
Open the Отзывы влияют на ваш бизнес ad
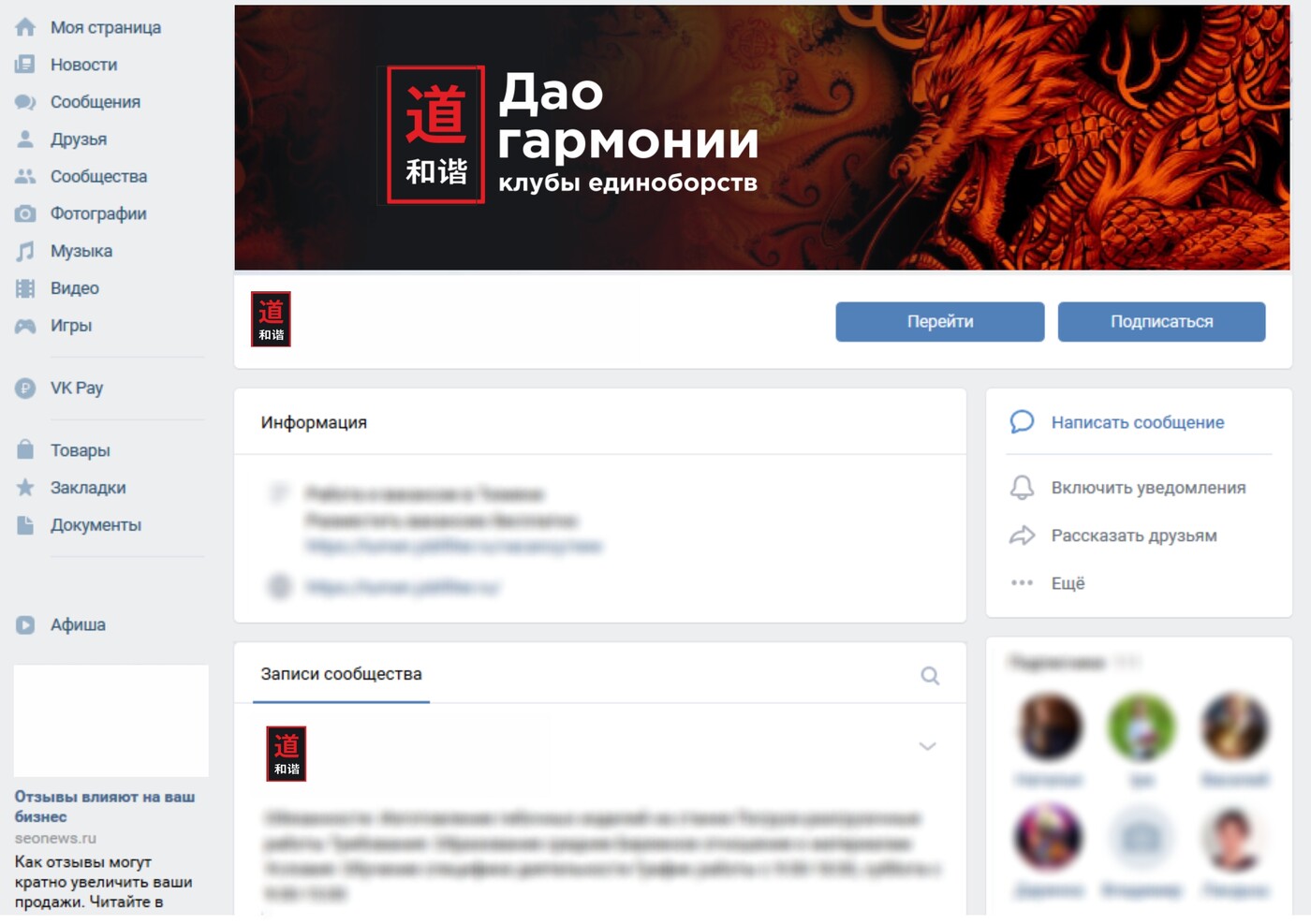[105, 806]
